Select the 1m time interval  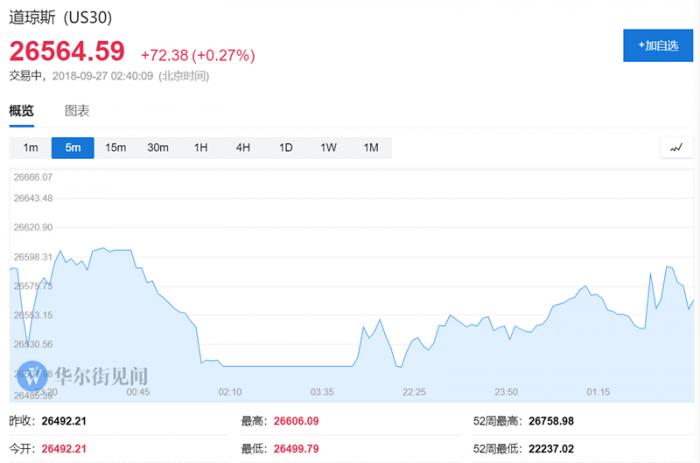point(31,148)
